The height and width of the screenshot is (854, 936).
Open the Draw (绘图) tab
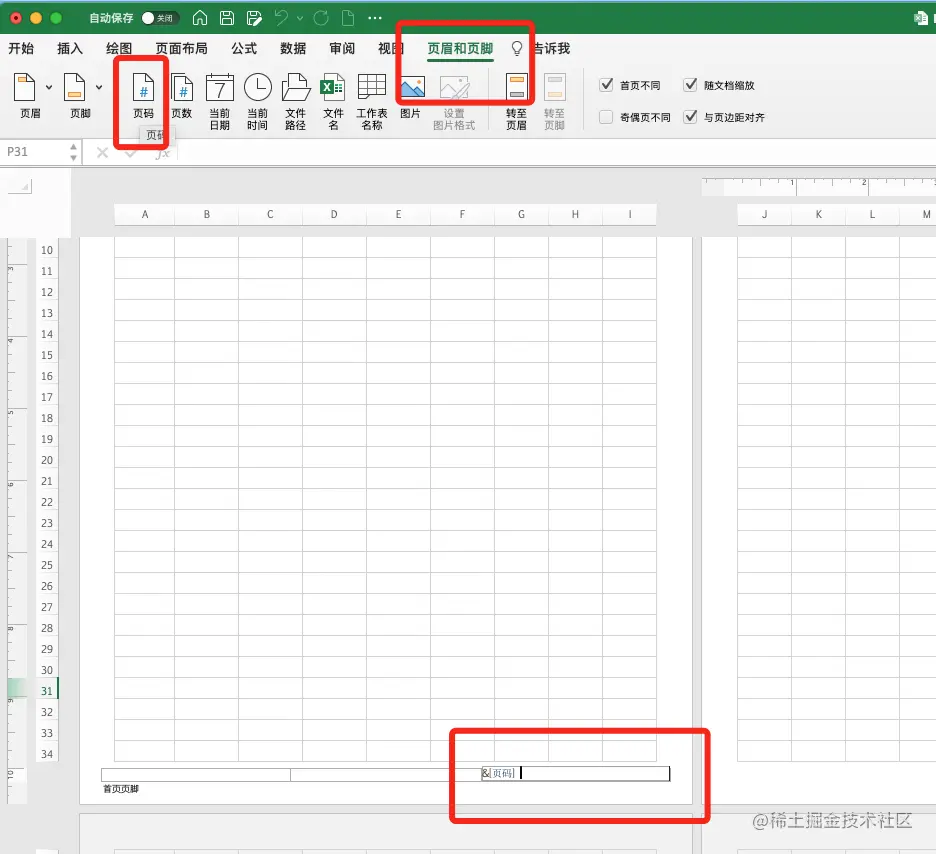click(119, 48)
